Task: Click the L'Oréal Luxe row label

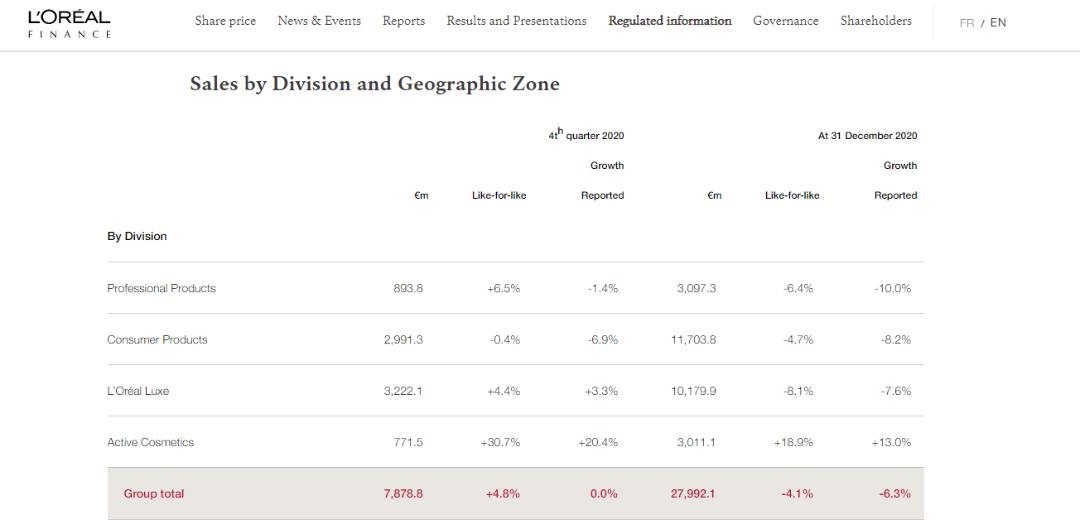Action: 138,391
